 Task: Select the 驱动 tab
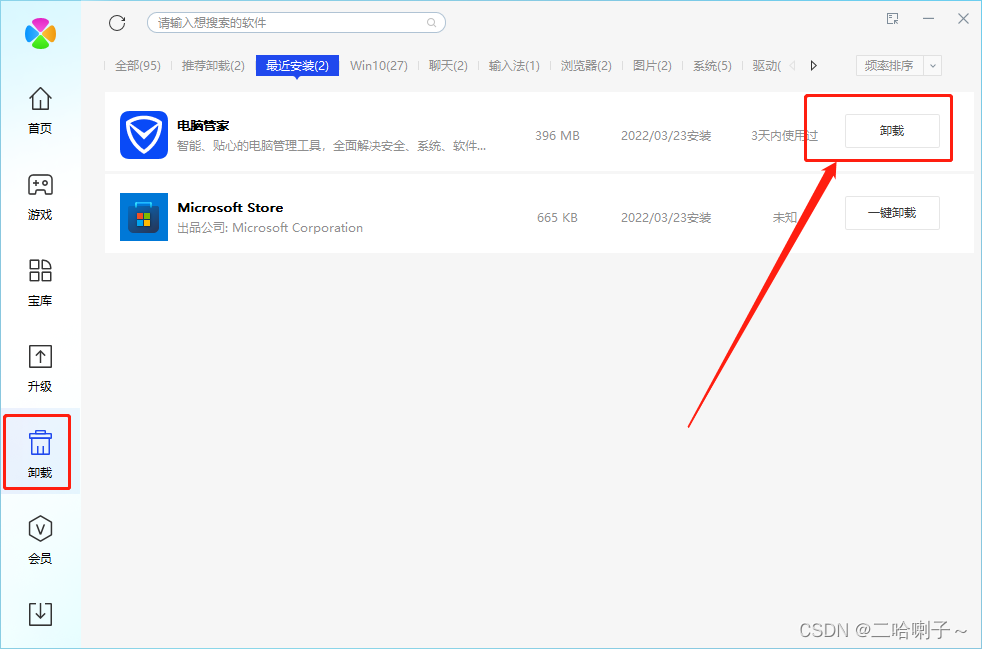[x=767, y=66]
